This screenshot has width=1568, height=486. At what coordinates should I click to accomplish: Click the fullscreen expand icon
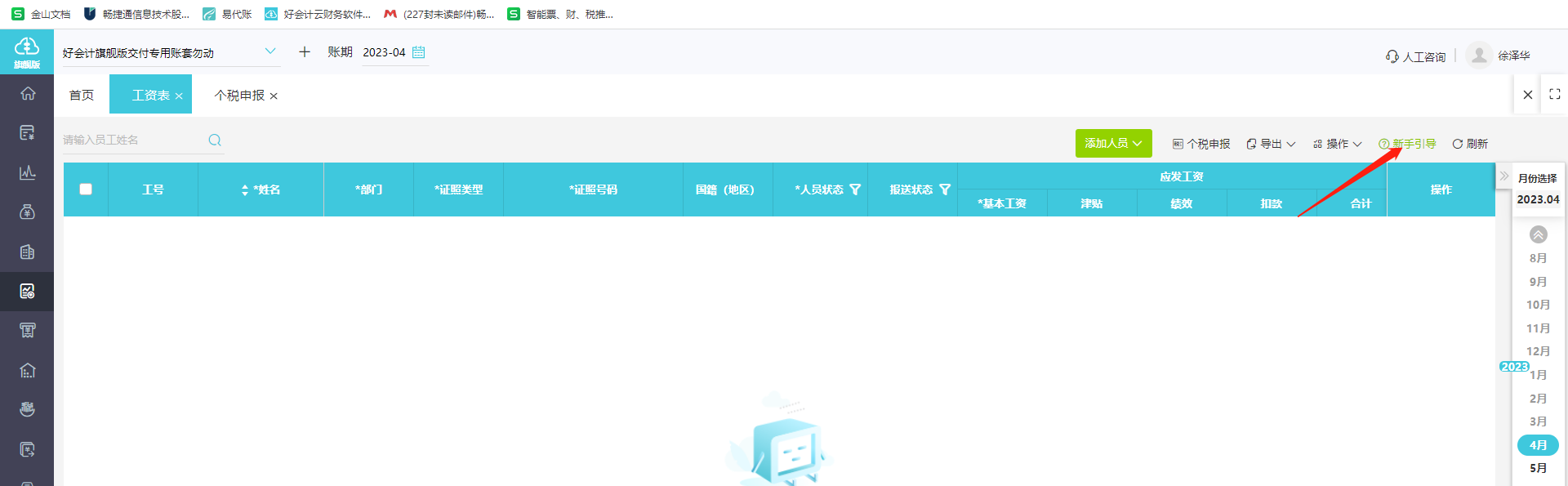(x=1555, y=95)
